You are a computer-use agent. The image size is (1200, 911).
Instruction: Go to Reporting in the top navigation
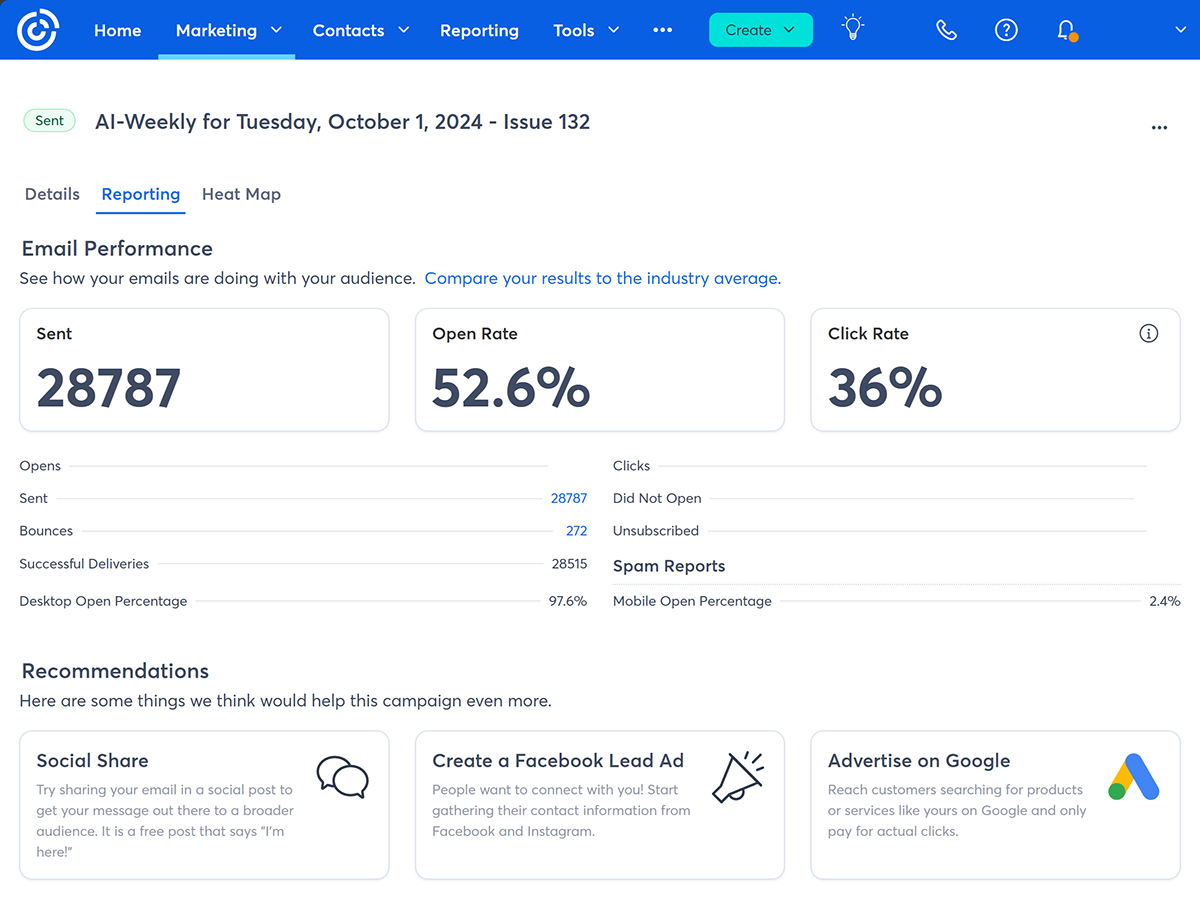479,30
